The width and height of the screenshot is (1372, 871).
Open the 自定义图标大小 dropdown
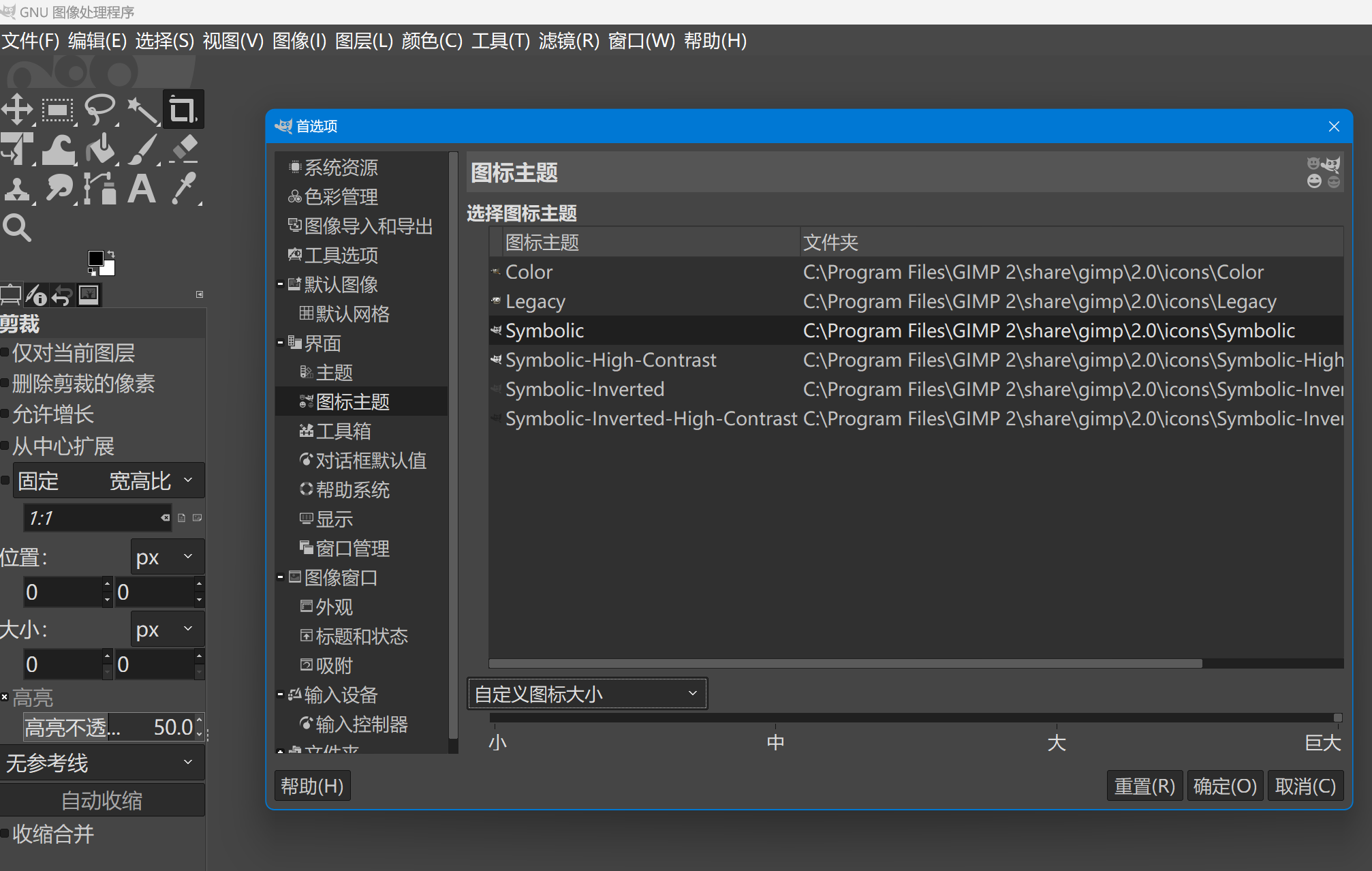[587, 694]
